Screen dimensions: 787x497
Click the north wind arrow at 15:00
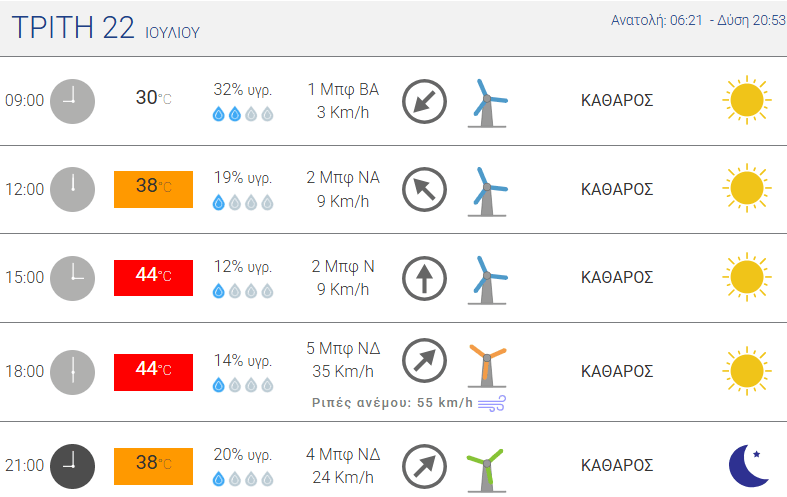424,279
